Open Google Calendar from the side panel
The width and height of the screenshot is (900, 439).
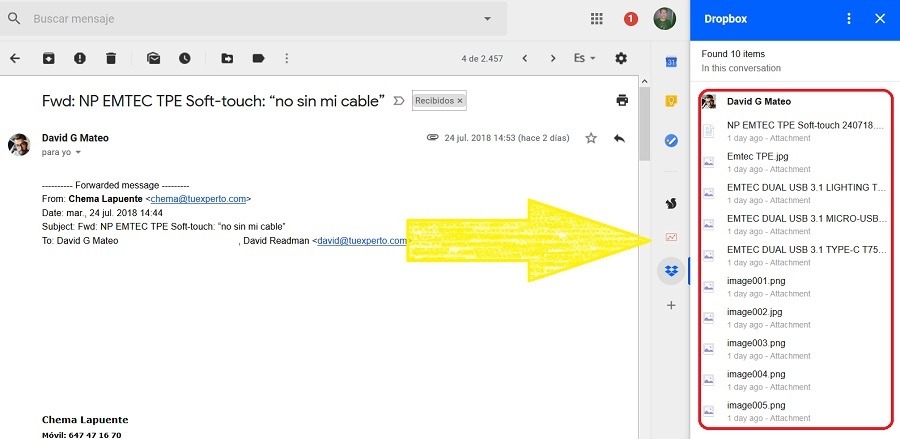pos(672,63)
